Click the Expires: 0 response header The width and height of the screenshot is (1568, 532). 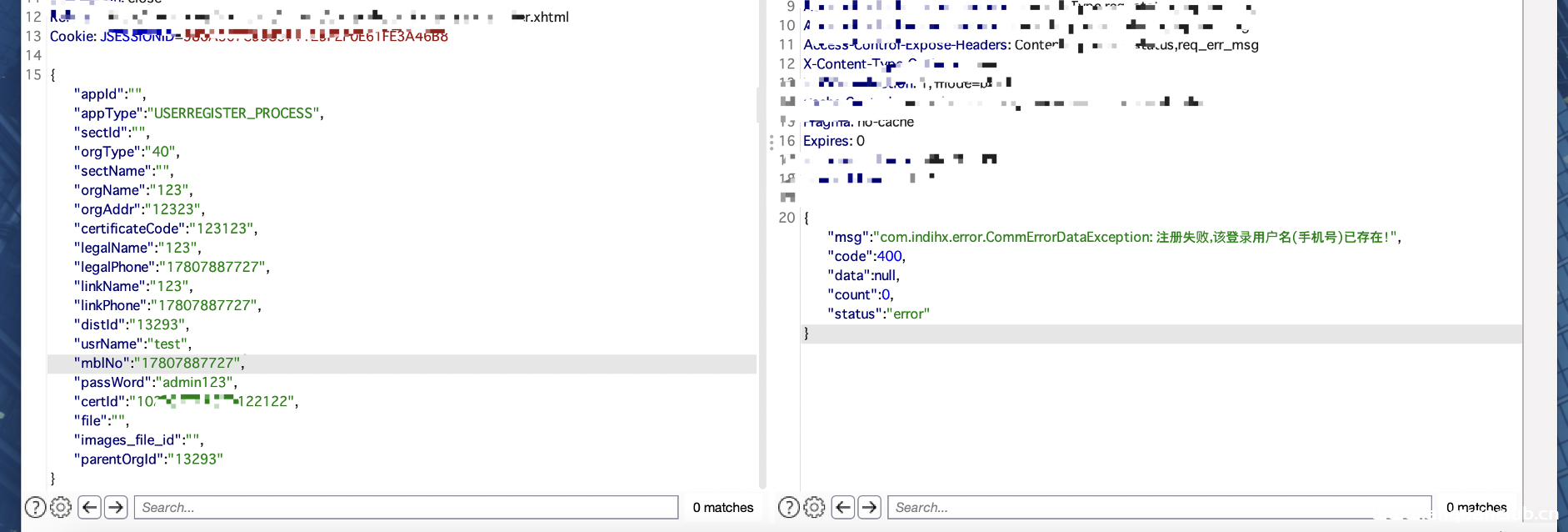(834, 141)
